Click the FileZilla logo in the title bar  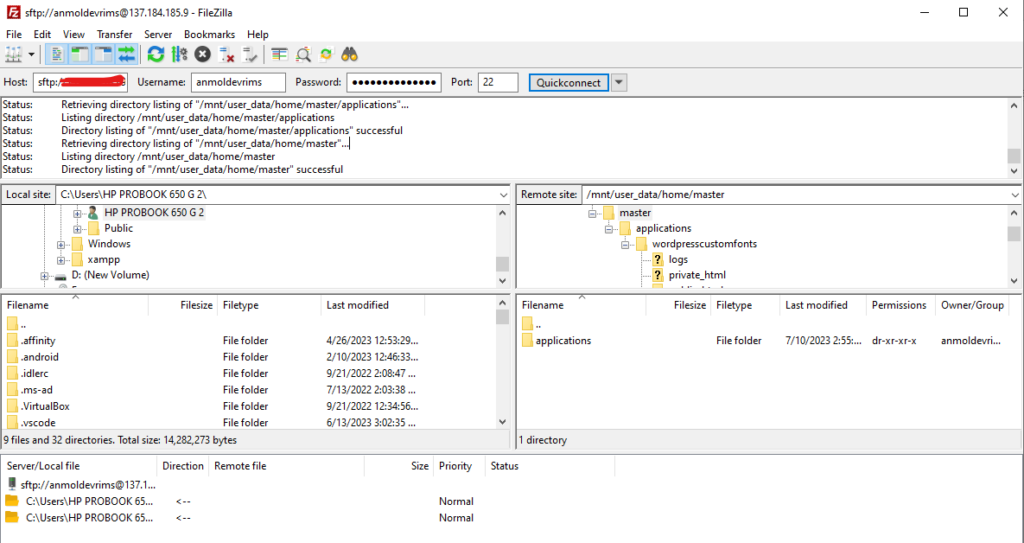click(12, 12)
